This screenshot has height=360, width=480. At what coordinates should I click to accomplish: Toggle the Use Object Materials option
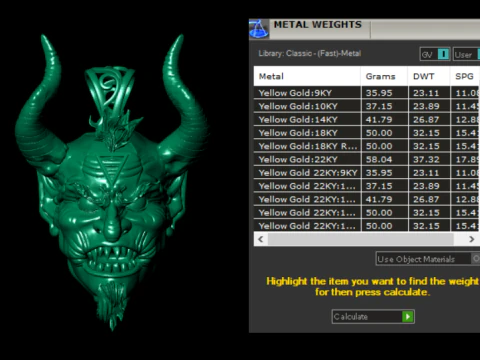point(428,259)
